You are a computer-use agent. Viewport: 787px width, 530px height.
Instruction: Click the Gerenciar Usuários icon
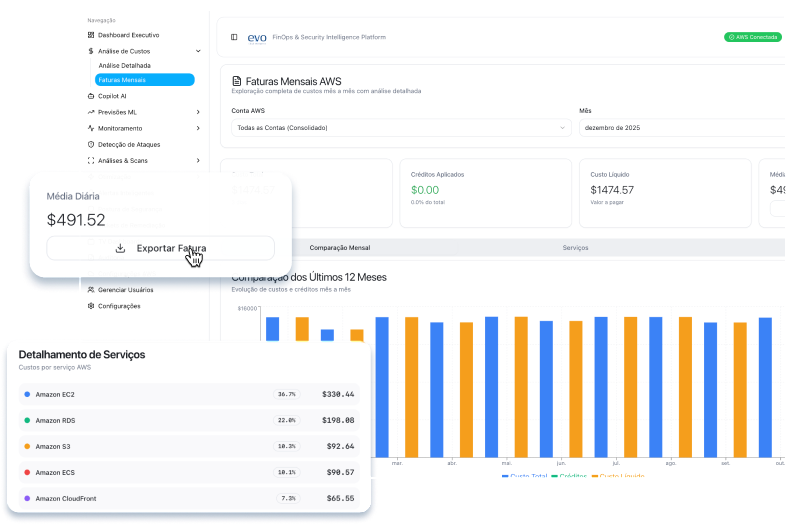91,290
